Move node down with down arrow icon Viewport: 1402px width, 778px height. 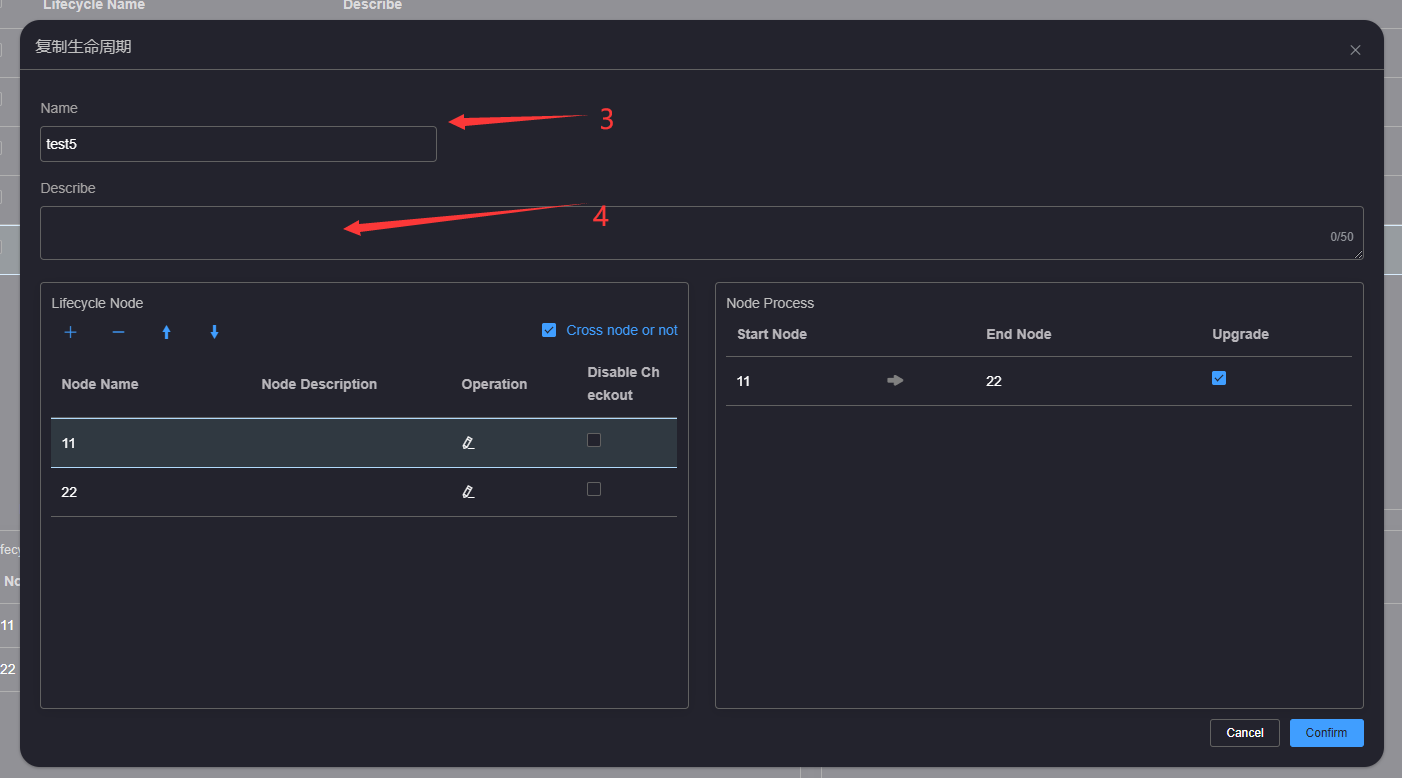click(x=214, y=332)
